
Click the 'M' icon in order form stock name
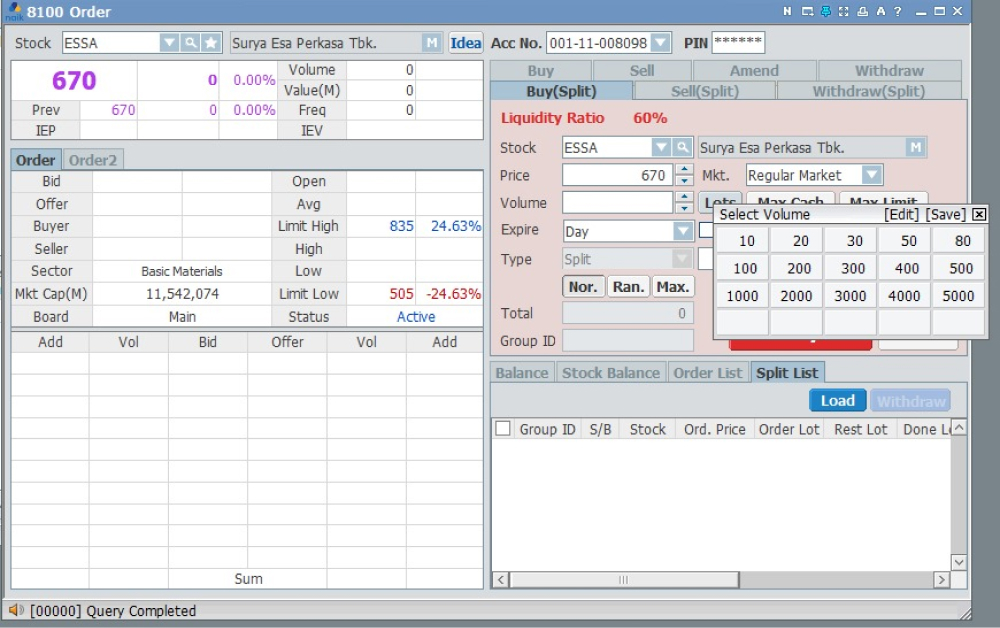click(x=915, y=148)
